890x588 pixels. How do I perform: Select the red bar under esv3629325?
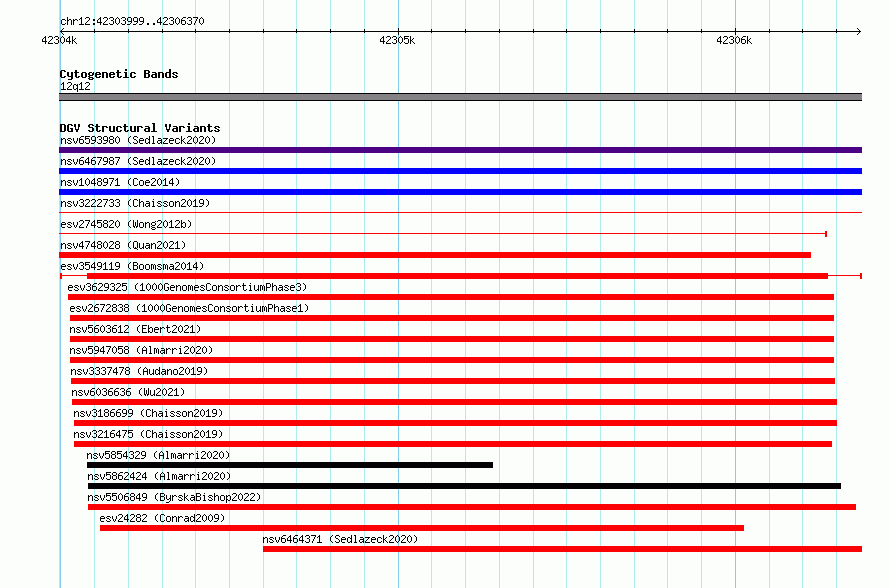coord(451,297)
